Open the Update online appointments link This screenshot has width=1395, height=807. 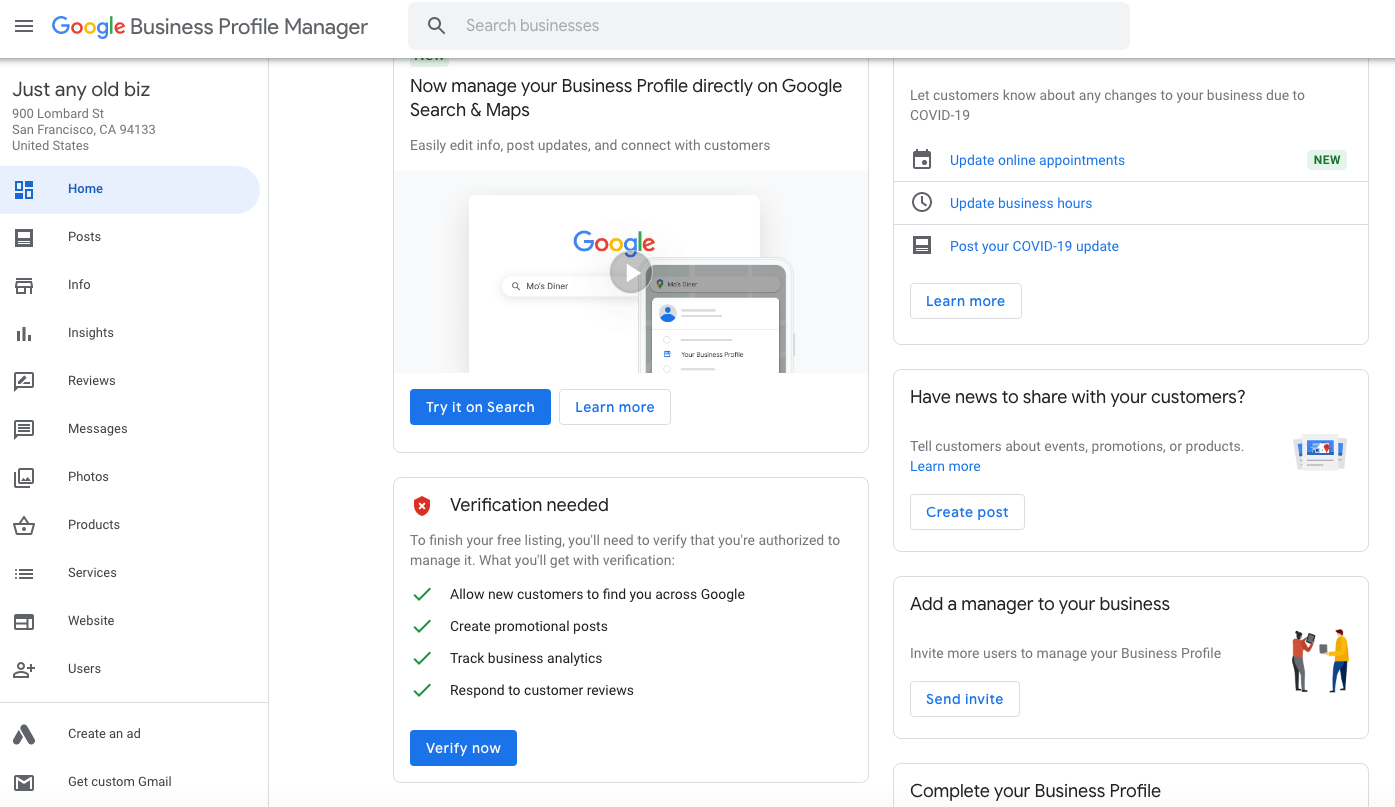[x=1037, y=160]
